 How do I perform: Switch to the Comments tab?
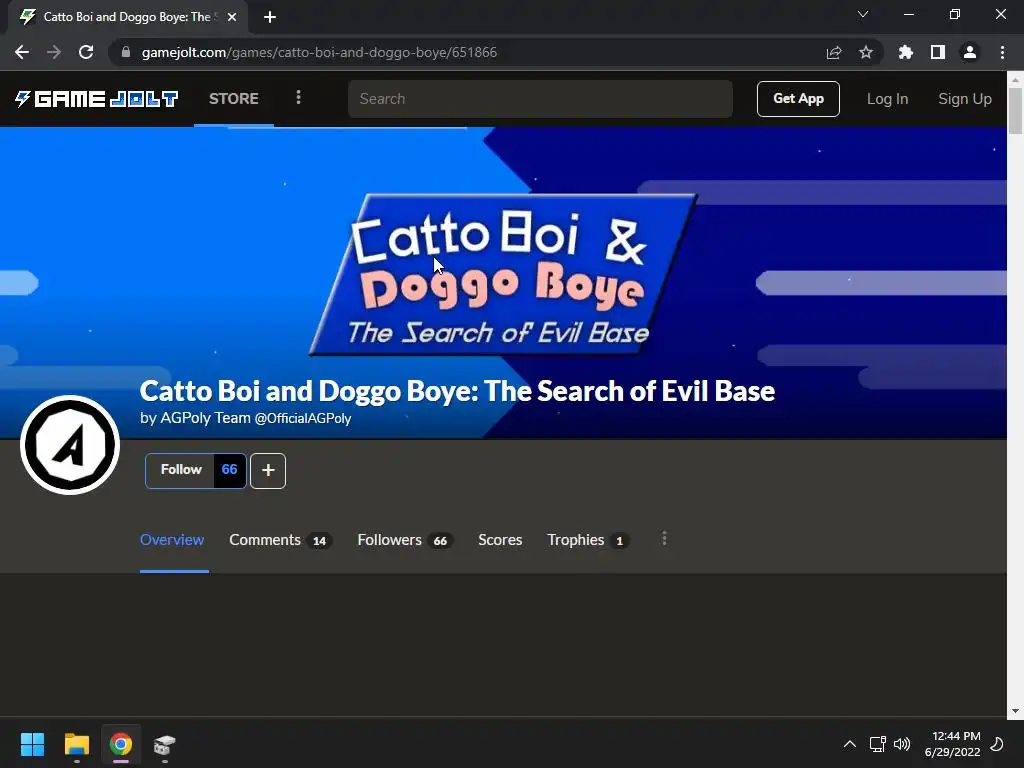tap(280, 540)
